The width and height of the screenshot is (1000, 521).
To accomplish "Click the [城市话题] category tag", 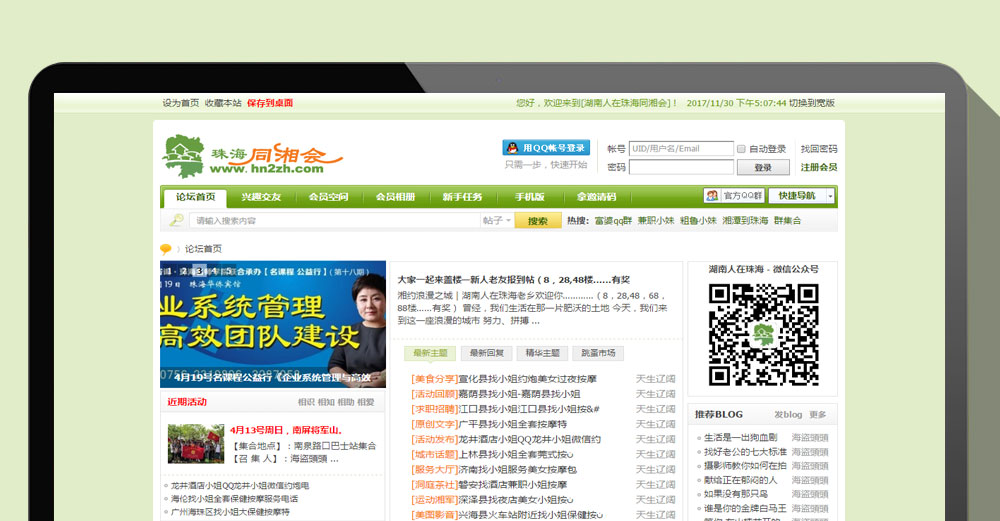I will tap(434, 454).
